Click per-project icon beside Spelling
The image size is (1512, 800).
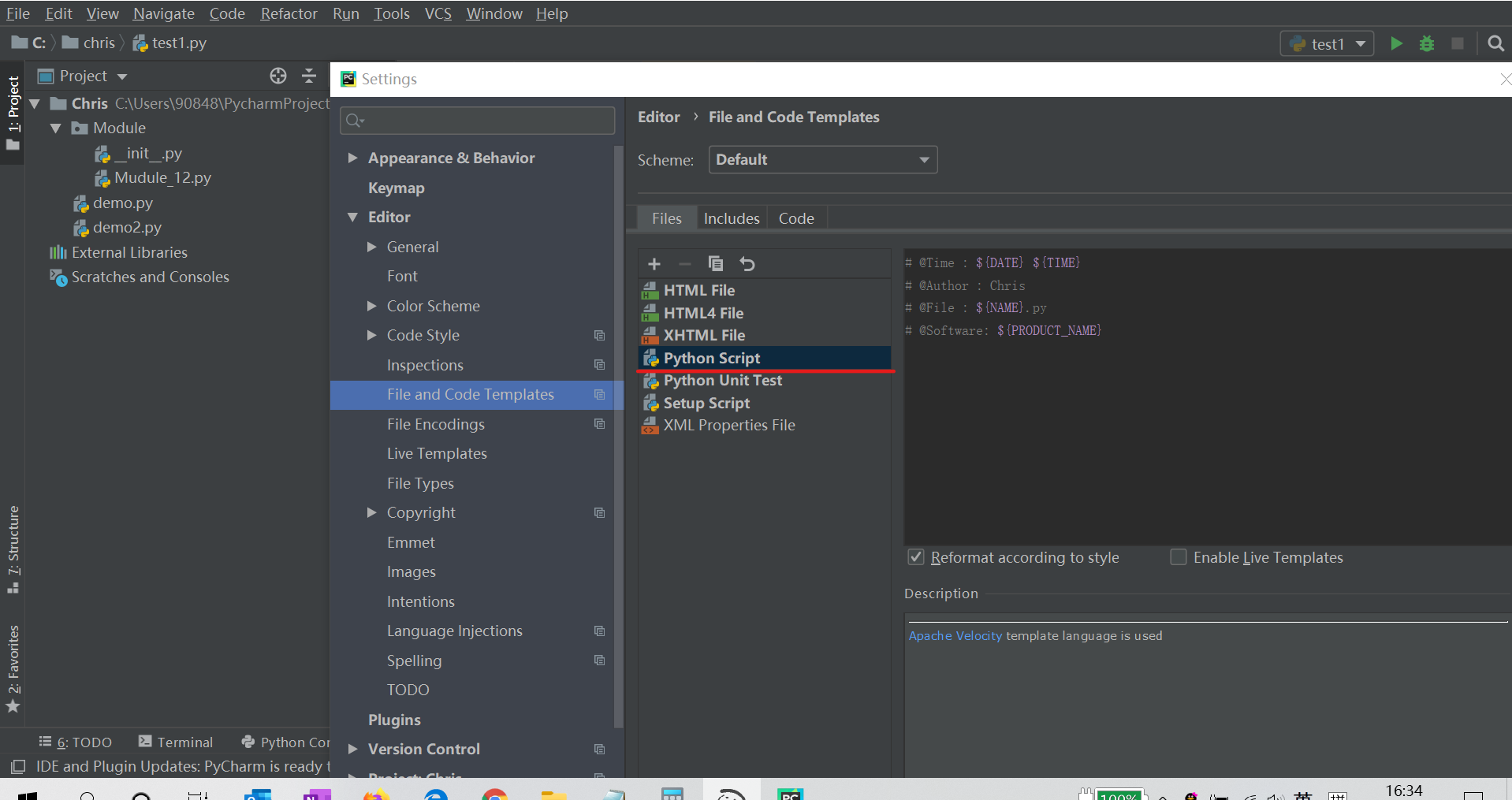[x=599, y=660]
